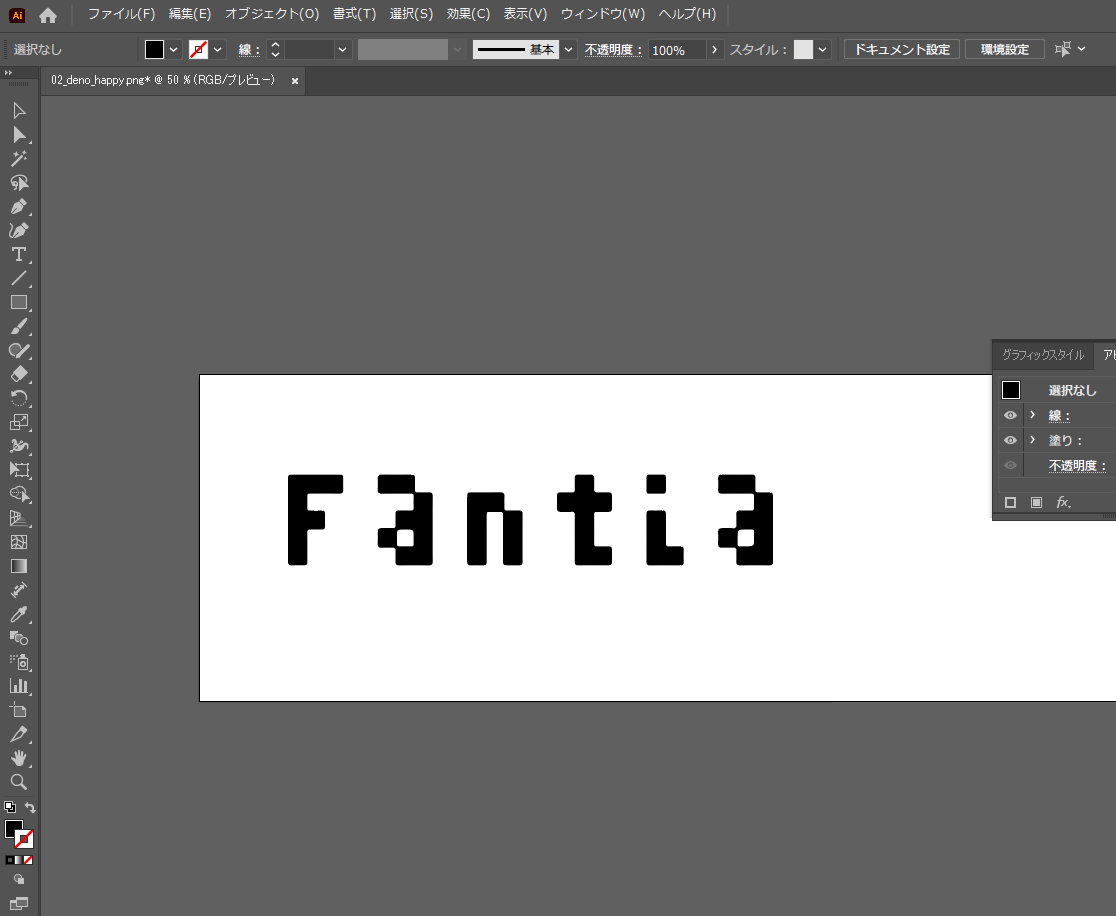Select the Paintbrush tool
The width and height of the screenshot is (1116, 916).
pyautogui.click(x=19, y=327)
